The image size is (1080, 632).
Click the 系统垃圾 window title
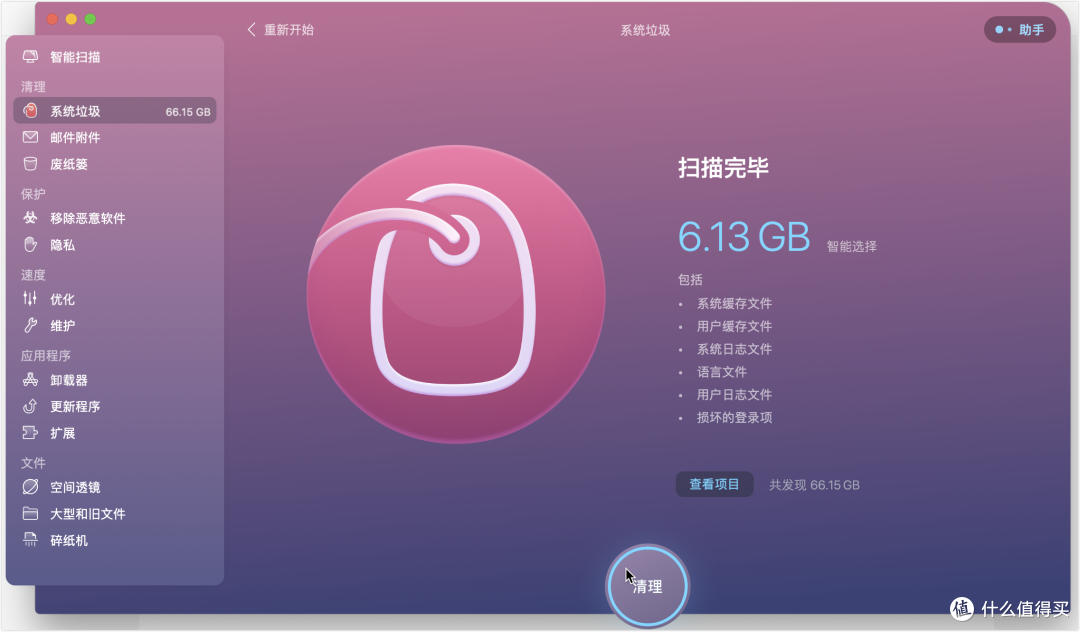pos(645,30)
